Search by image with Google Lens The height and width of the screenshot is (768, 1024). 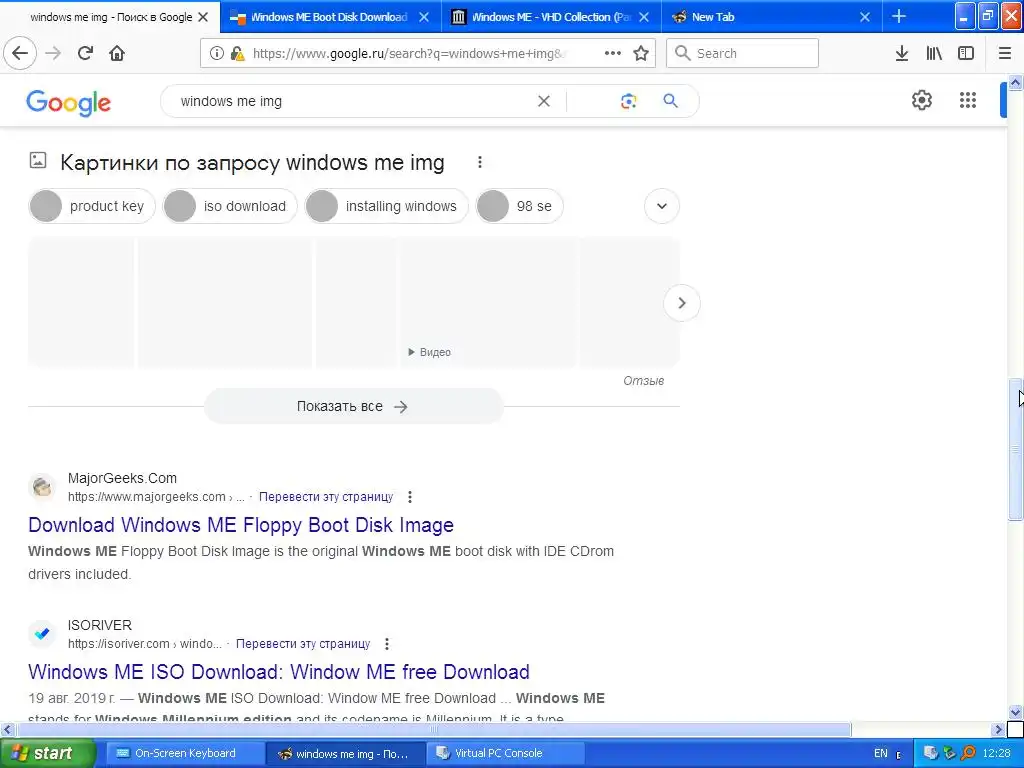(x=628, y=101)
